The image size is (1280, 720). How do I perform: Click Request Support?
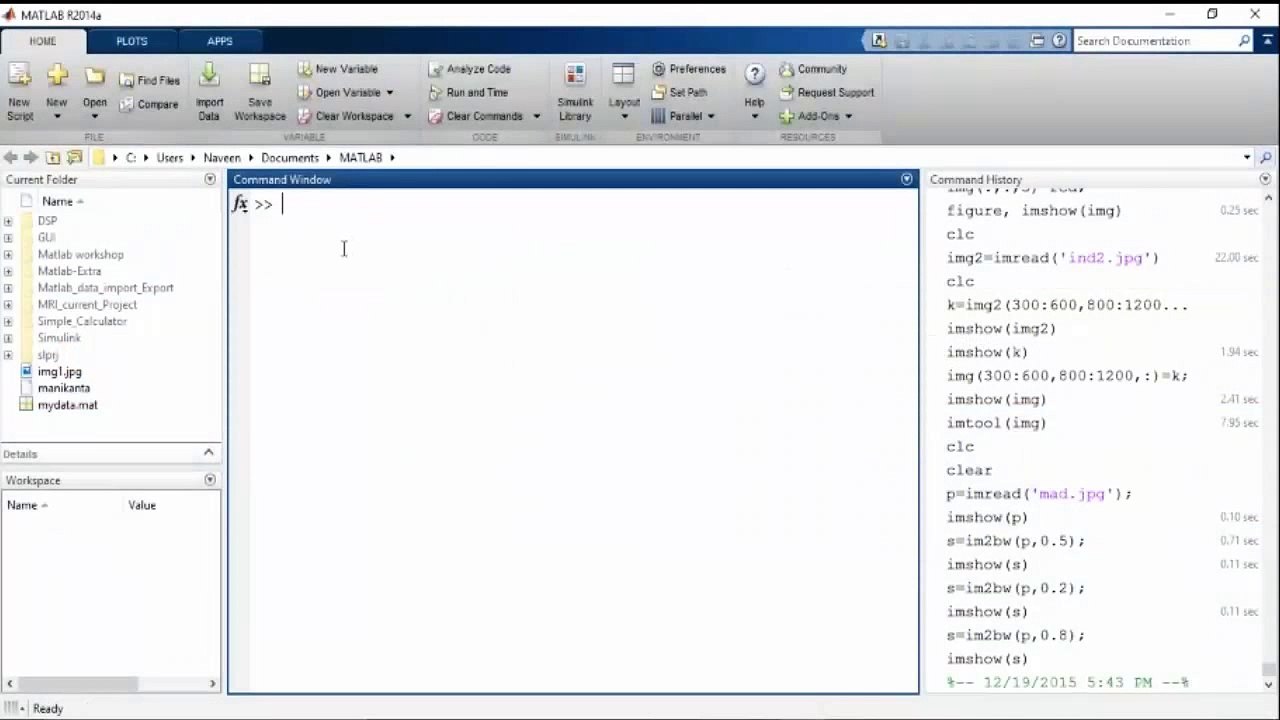pyautogui.click(x=827, y=92)
